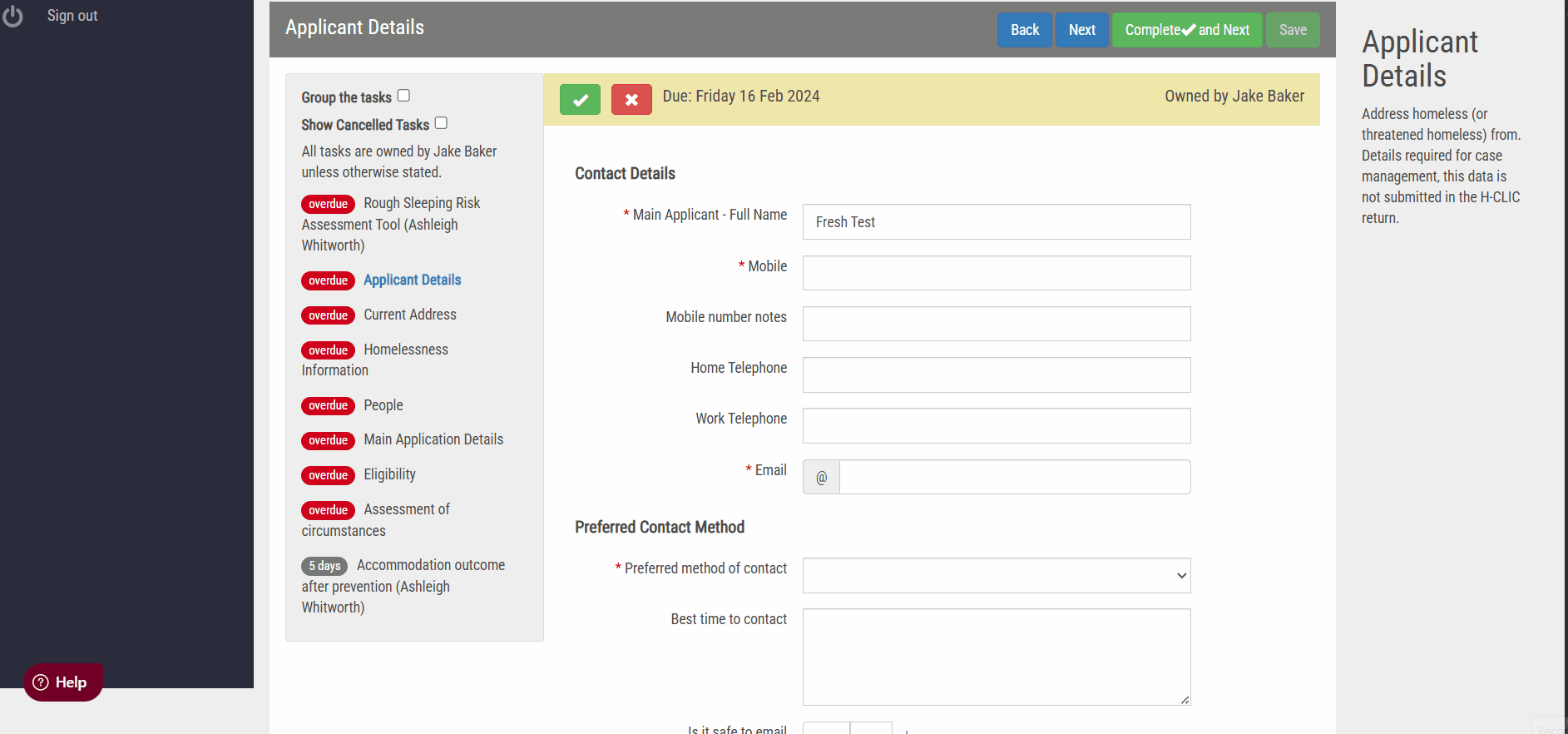Click the Best time to contact textarea
Viewport: 1568px width, 734px height.
(997, 657)
